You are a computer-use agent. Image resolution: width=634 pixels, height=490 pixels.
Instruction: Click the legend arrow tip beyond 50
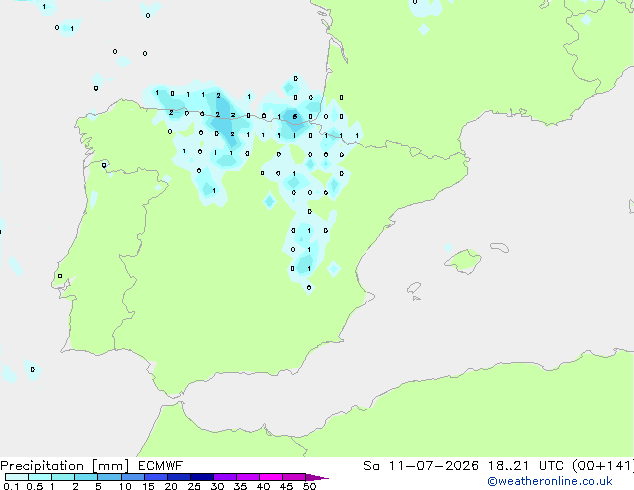pyautogui.click(x=319, y=477)
